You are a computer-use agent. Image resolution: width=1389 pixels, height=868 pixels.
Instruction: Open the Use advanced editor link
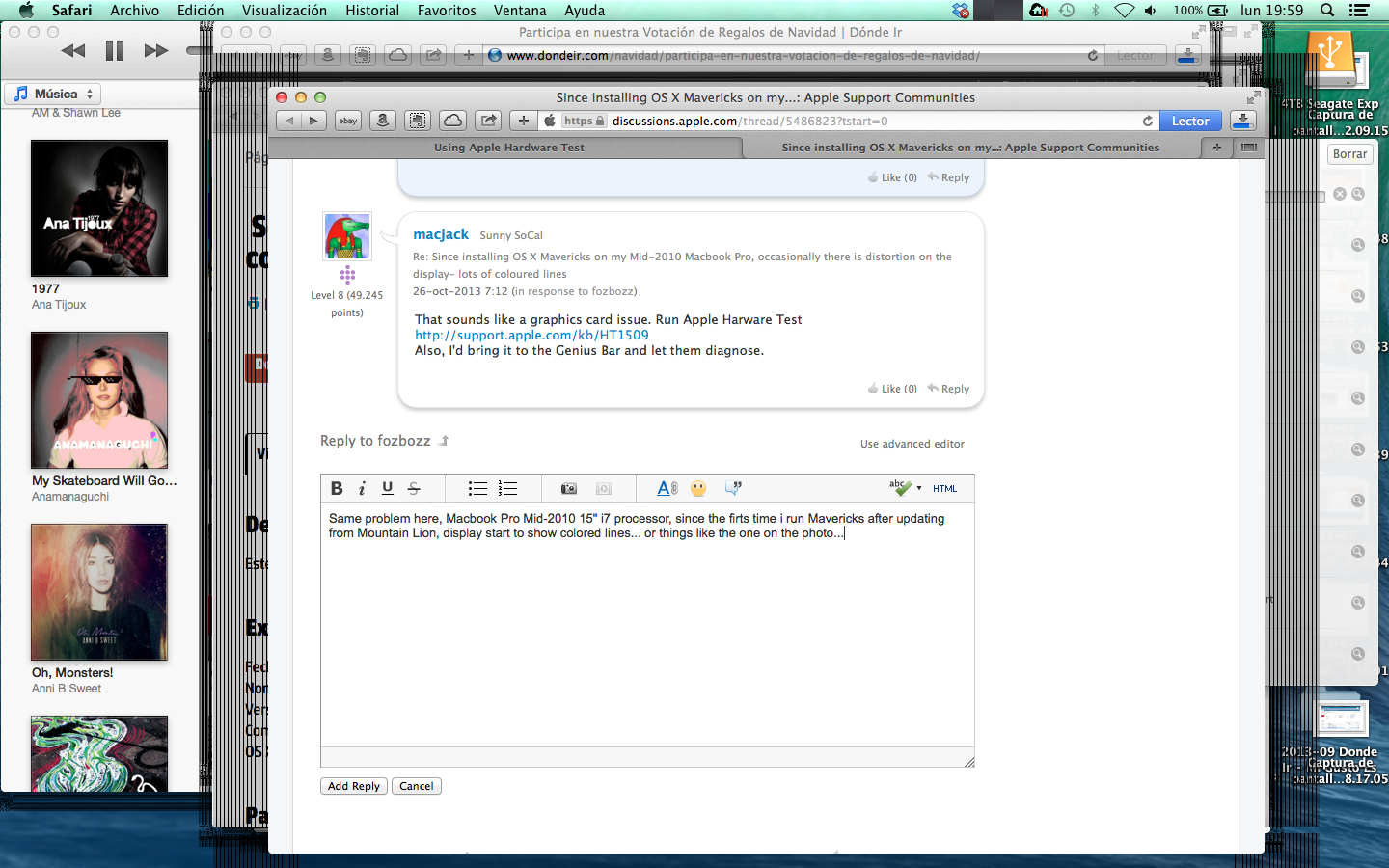(x=912, y=444)
